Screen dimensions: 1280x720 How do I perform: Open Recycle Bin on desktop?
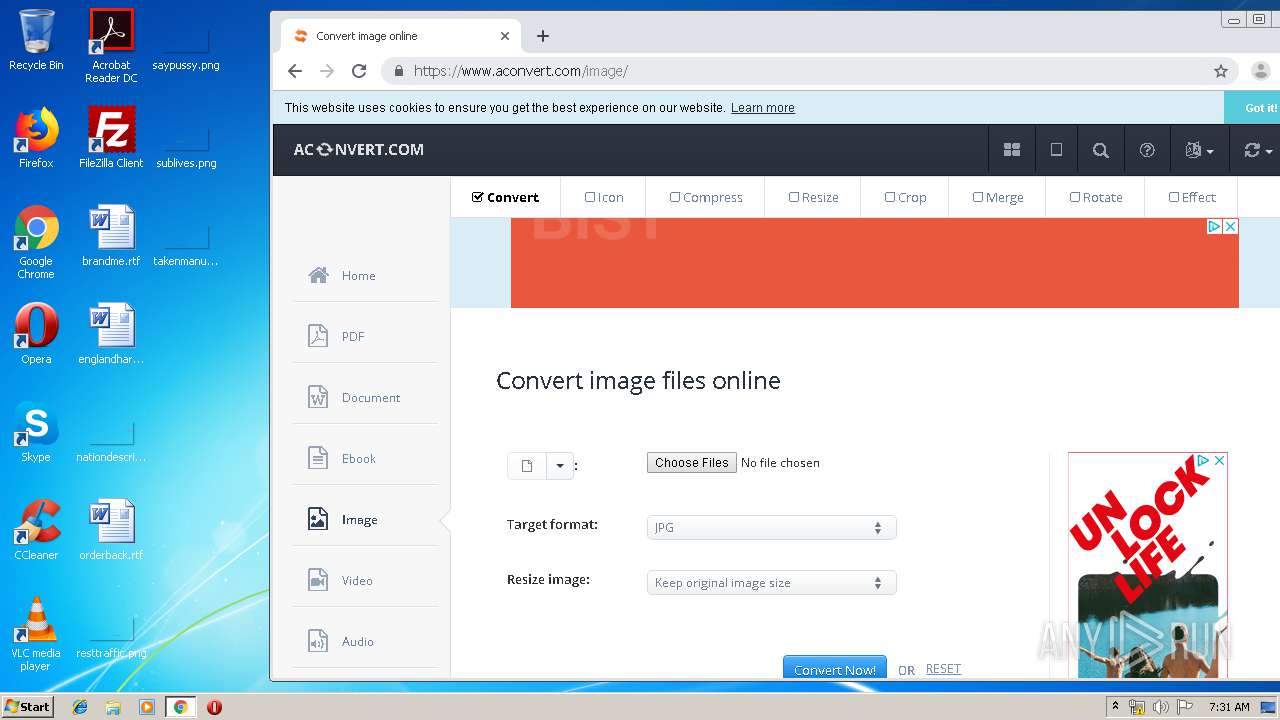click(x=36, y=40)
